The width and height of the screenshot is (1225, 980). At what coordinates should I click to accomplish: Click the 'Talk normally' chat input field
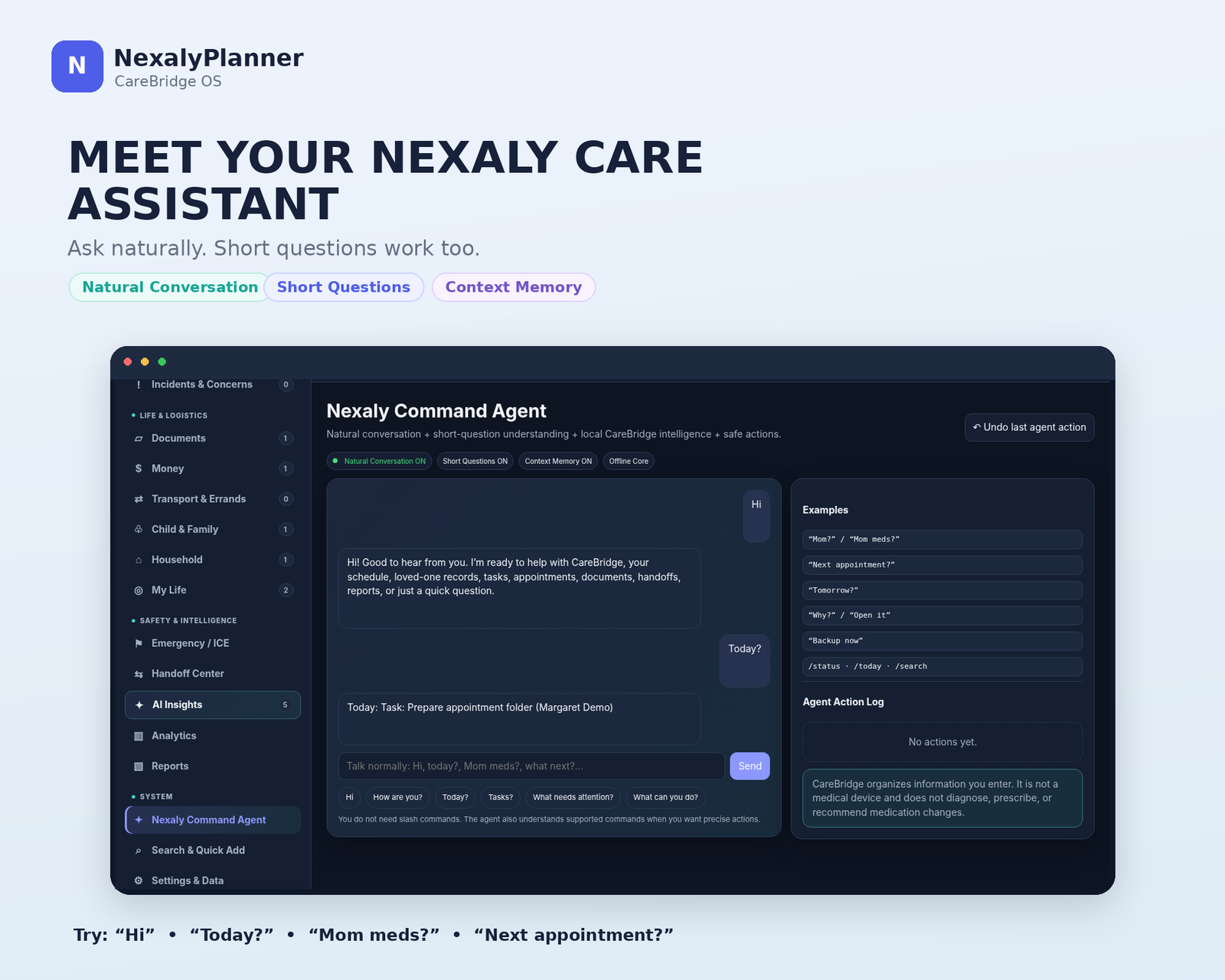[x=531, y=766]
